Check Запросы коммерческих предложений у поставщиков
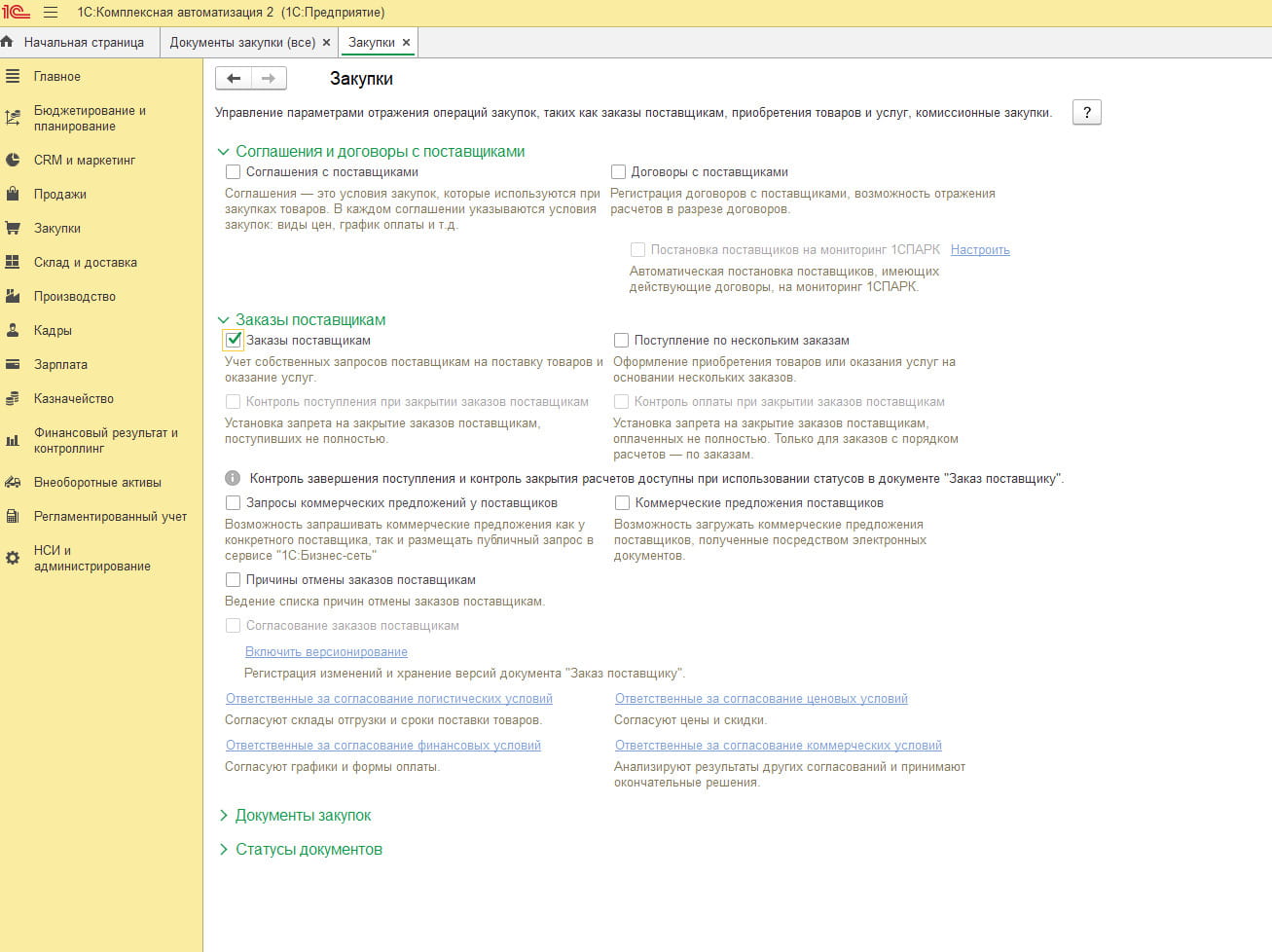1272x952 pixels. [x=233, y=502]
